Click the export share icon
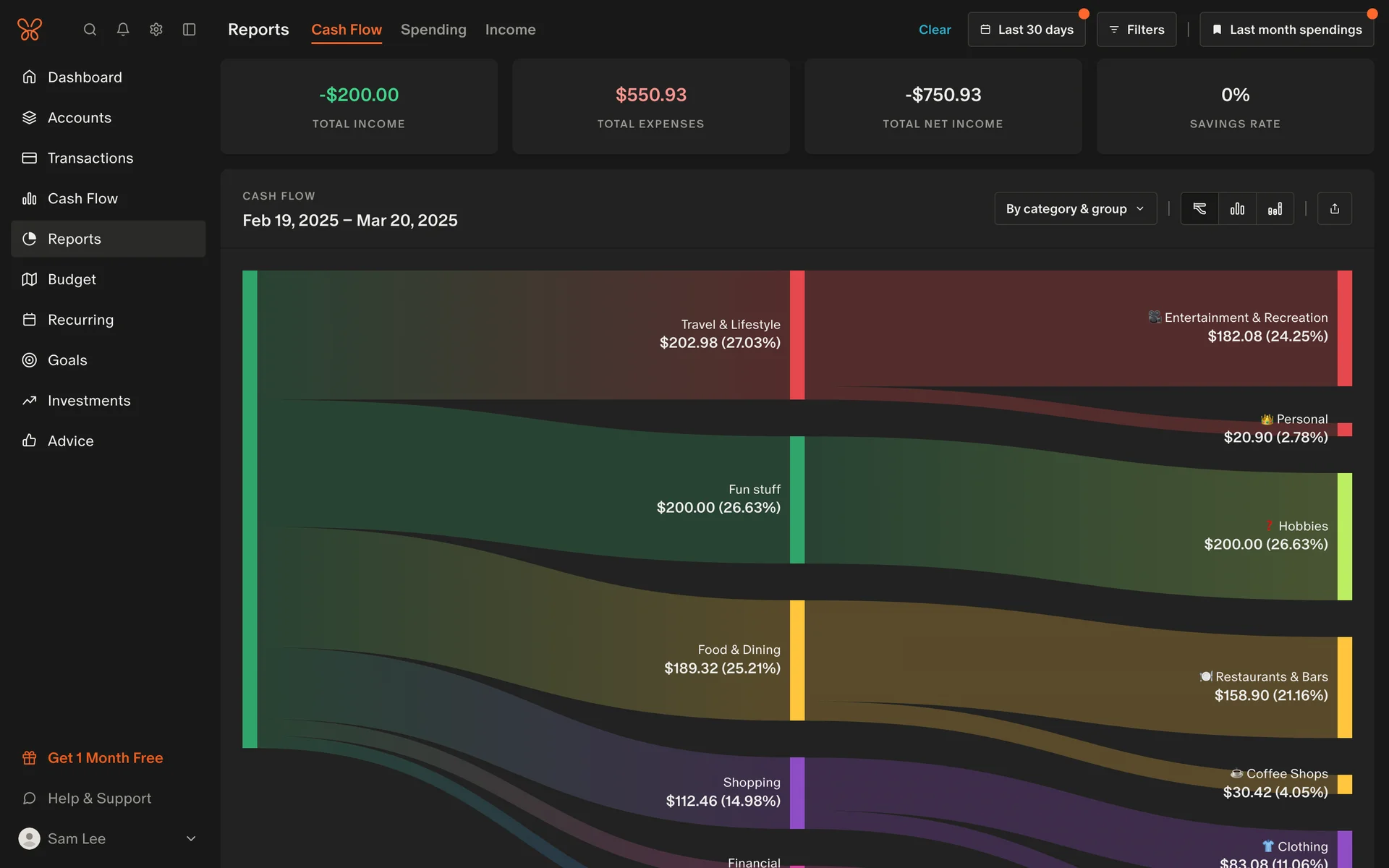The image size is (1389, 868). [x=1334, y=209]
